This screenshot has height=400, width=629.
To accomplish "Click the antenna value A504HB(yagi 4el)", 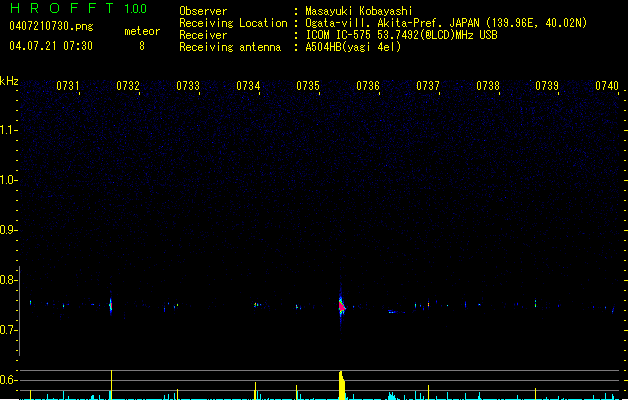I will coord(353,47).
